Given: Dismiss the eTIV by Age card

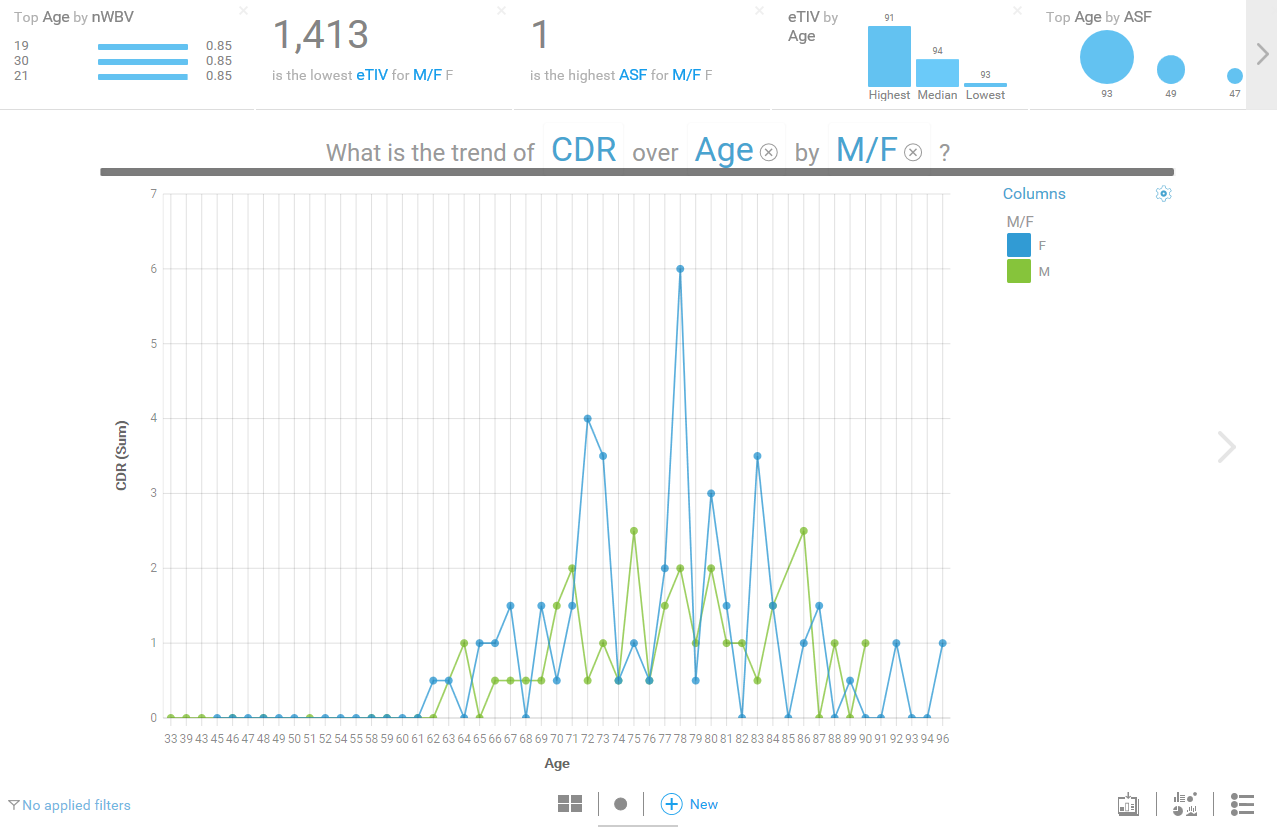Looking at the screenshot, I should point(1018,10).
